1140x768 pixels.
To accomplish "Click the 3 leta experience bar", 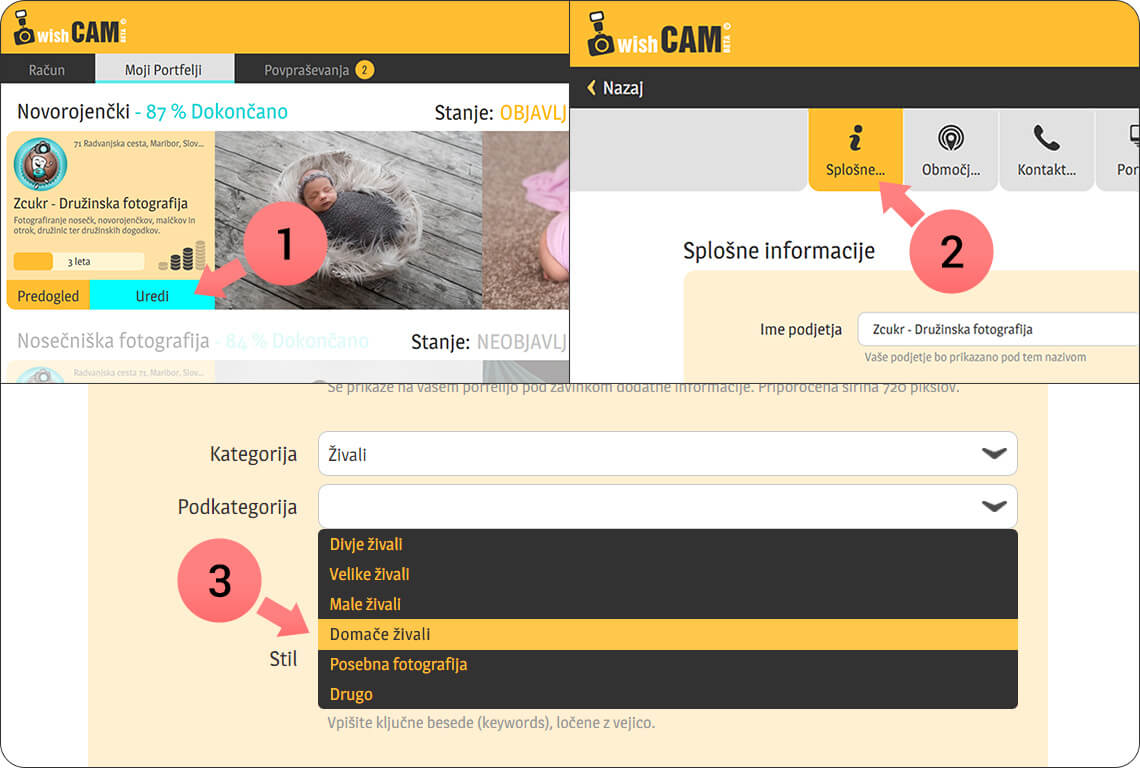I will 78,262.
